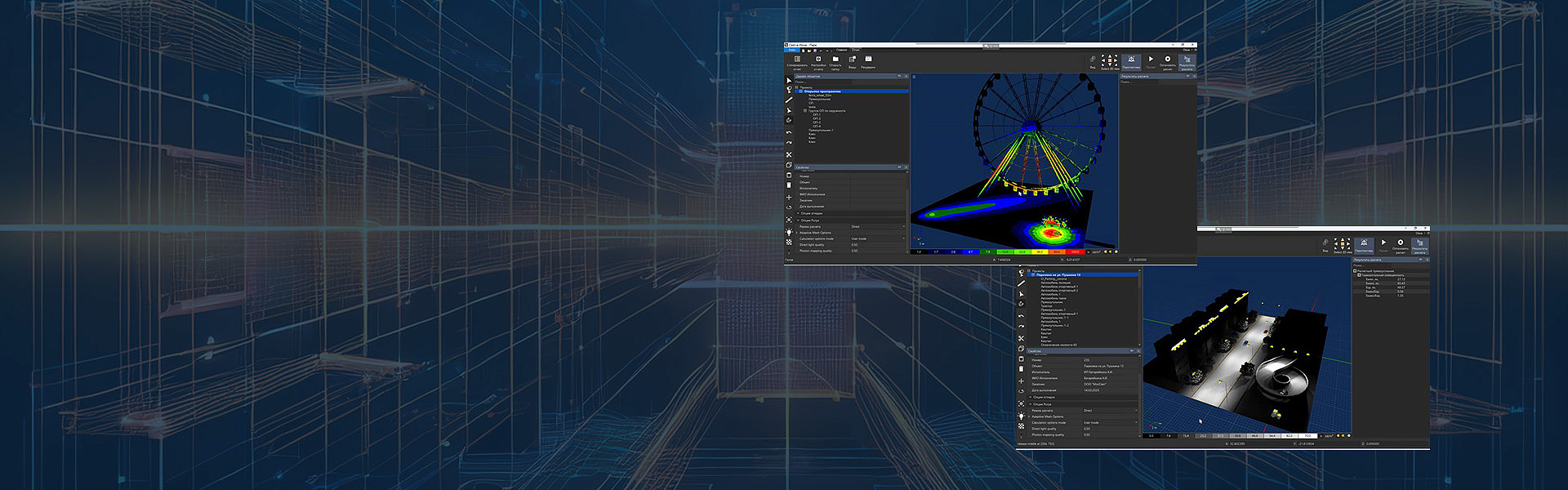Start calculation with the play icon in top window

(1150, 60)
